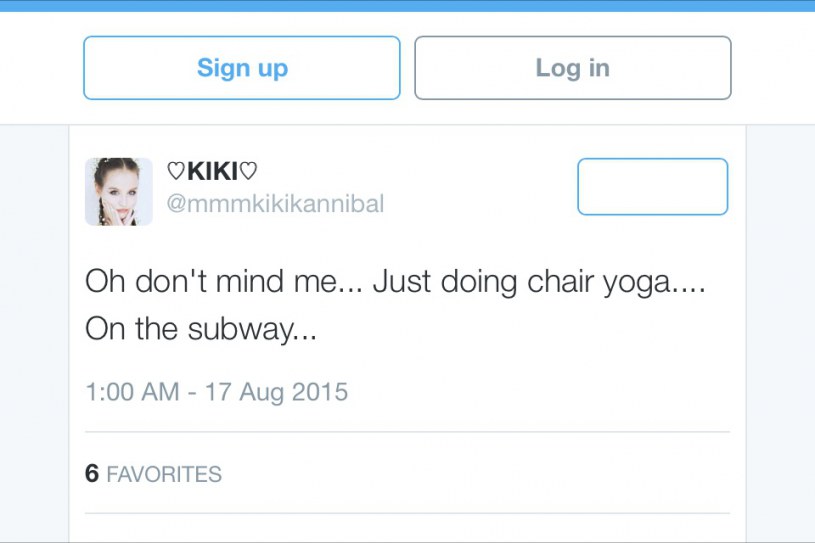Open KIKI's profile avatar photo

(x=119, y=191)
